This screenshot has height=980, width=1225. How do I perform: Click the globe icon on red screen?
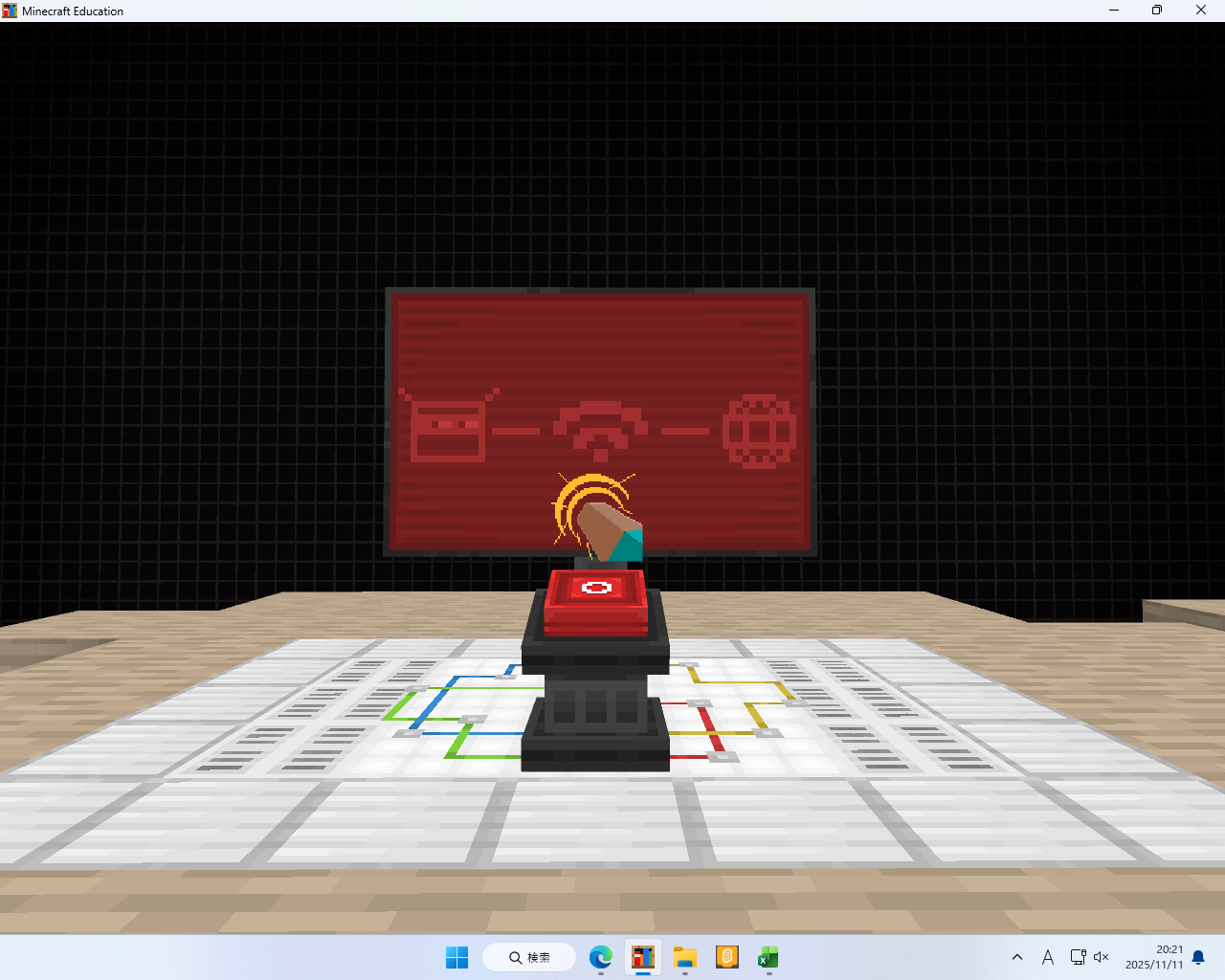[x=759, y=431]
